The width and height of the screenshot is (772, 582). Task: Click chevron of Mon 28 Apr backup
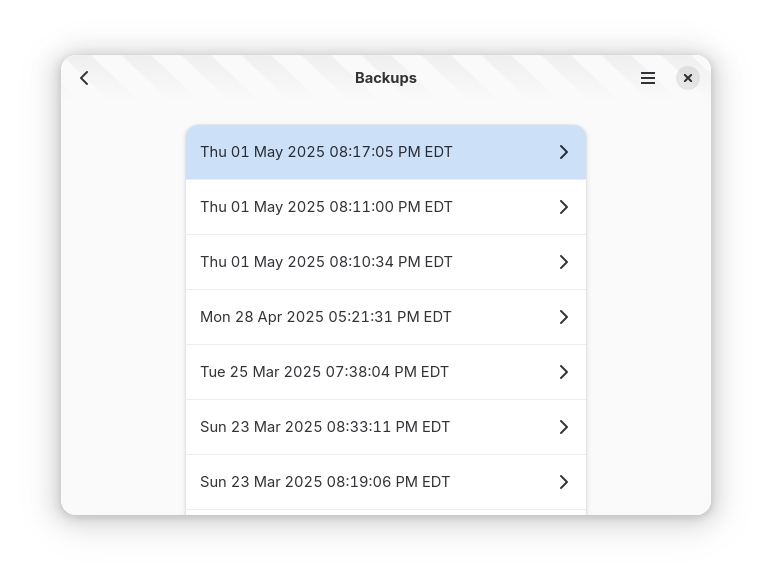(x=564, y=317)
